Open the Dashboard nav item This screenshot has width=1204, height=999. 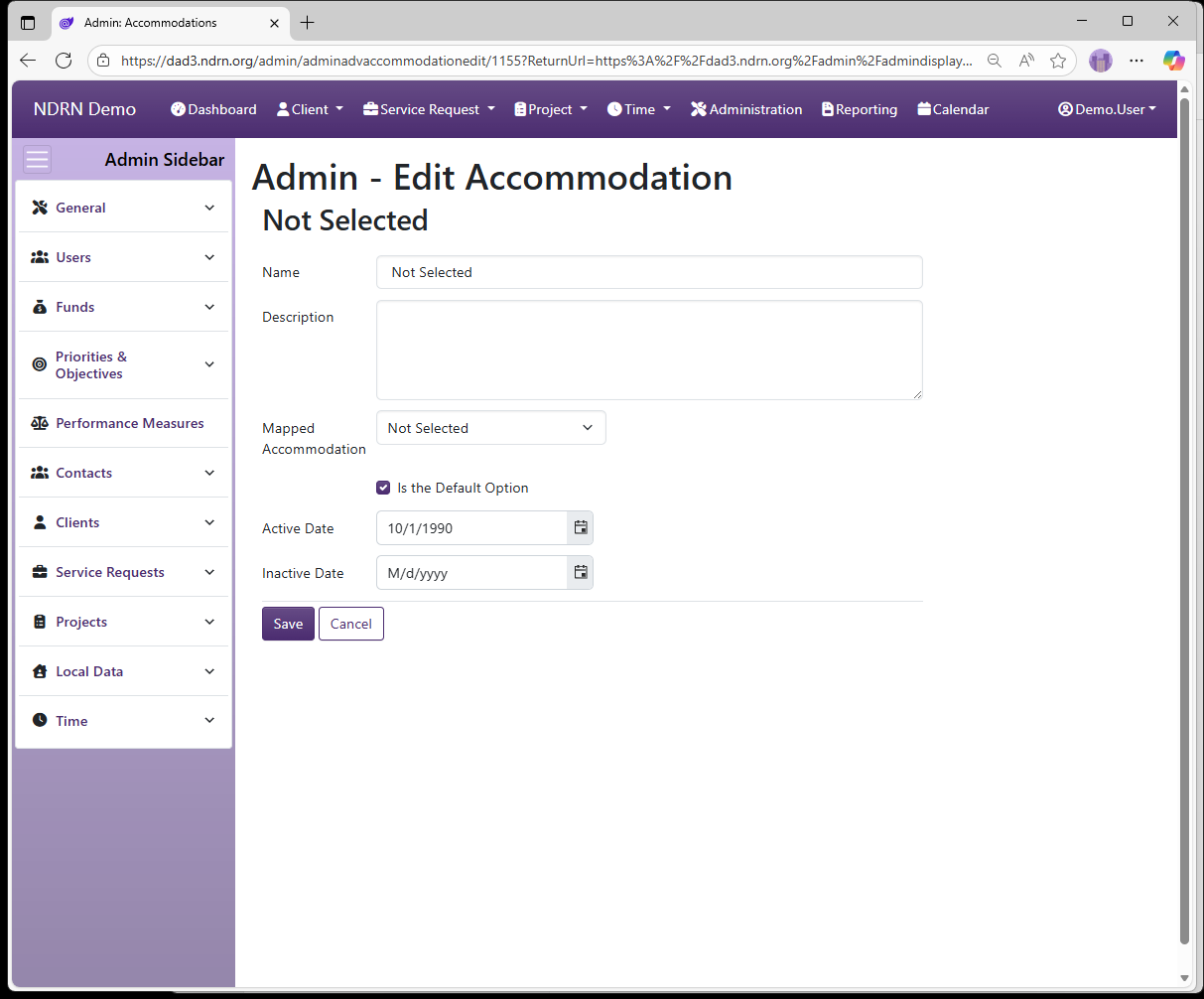(x=213, y=109)
